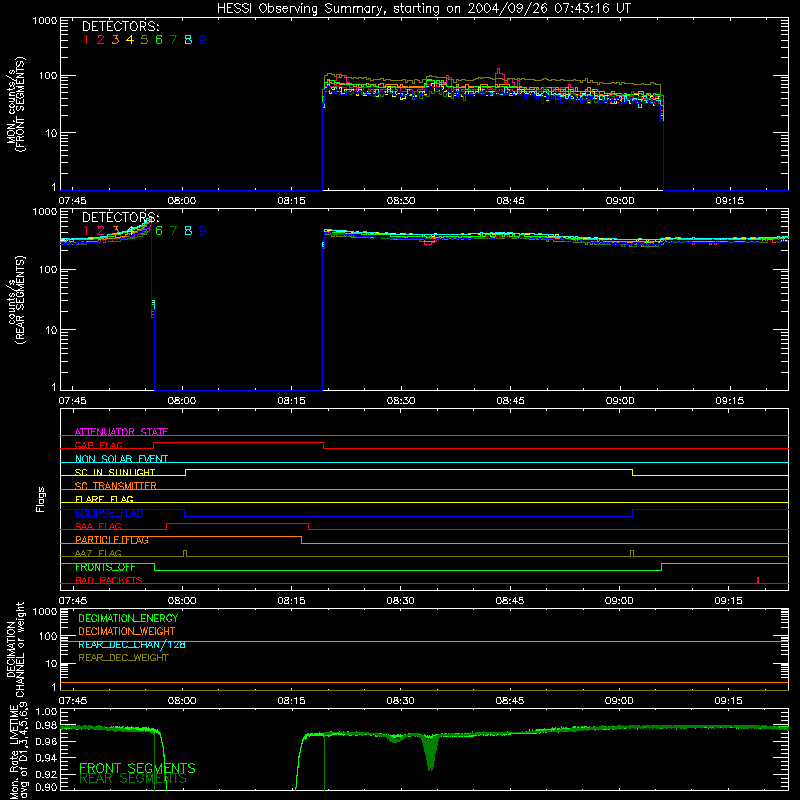Click the AAZ_FLAG pulse near 09:02
The width and height of the screenshot is (800, 800).
[632, 553]
